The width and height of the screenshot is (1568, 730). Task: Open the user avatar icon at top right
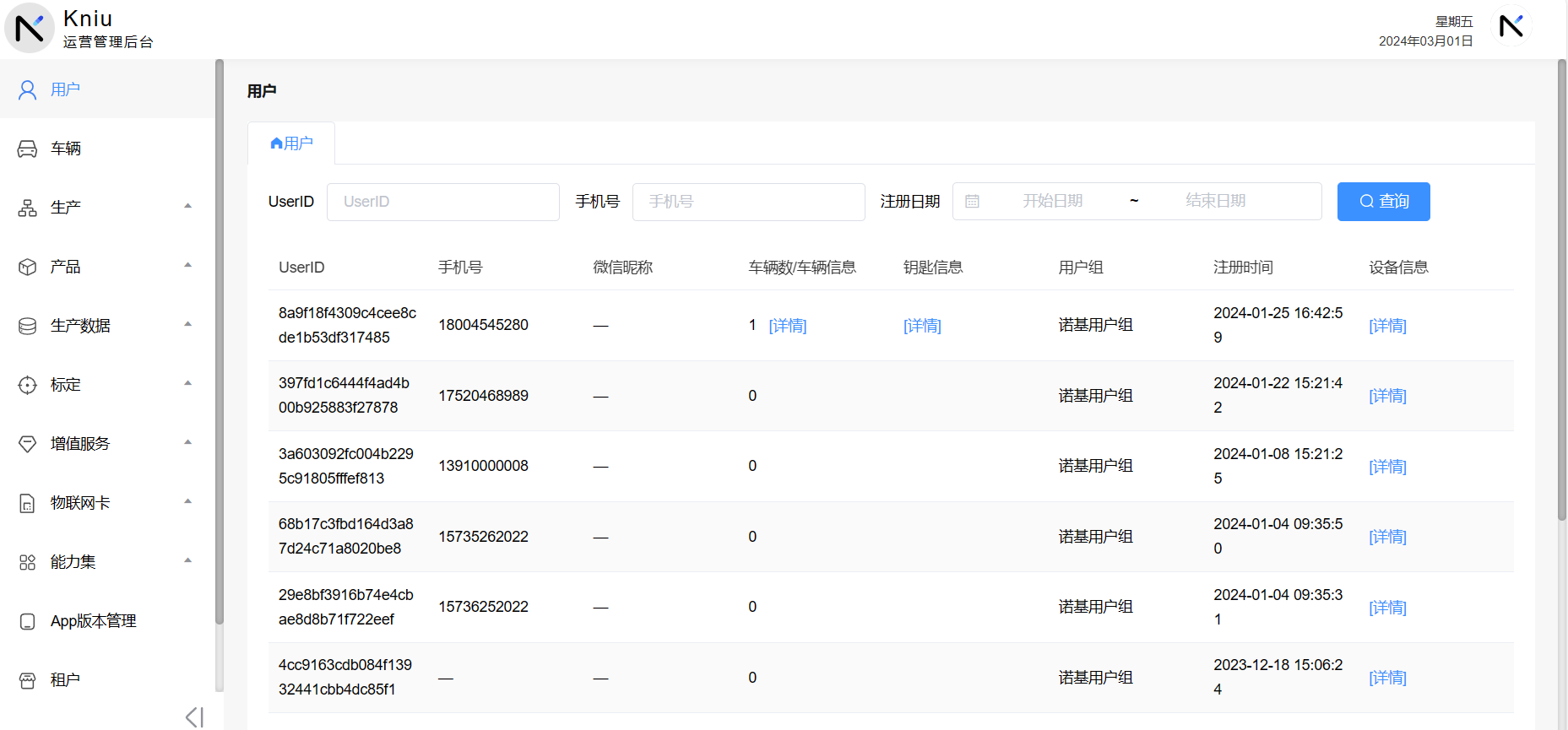(x=1511, y=26)
